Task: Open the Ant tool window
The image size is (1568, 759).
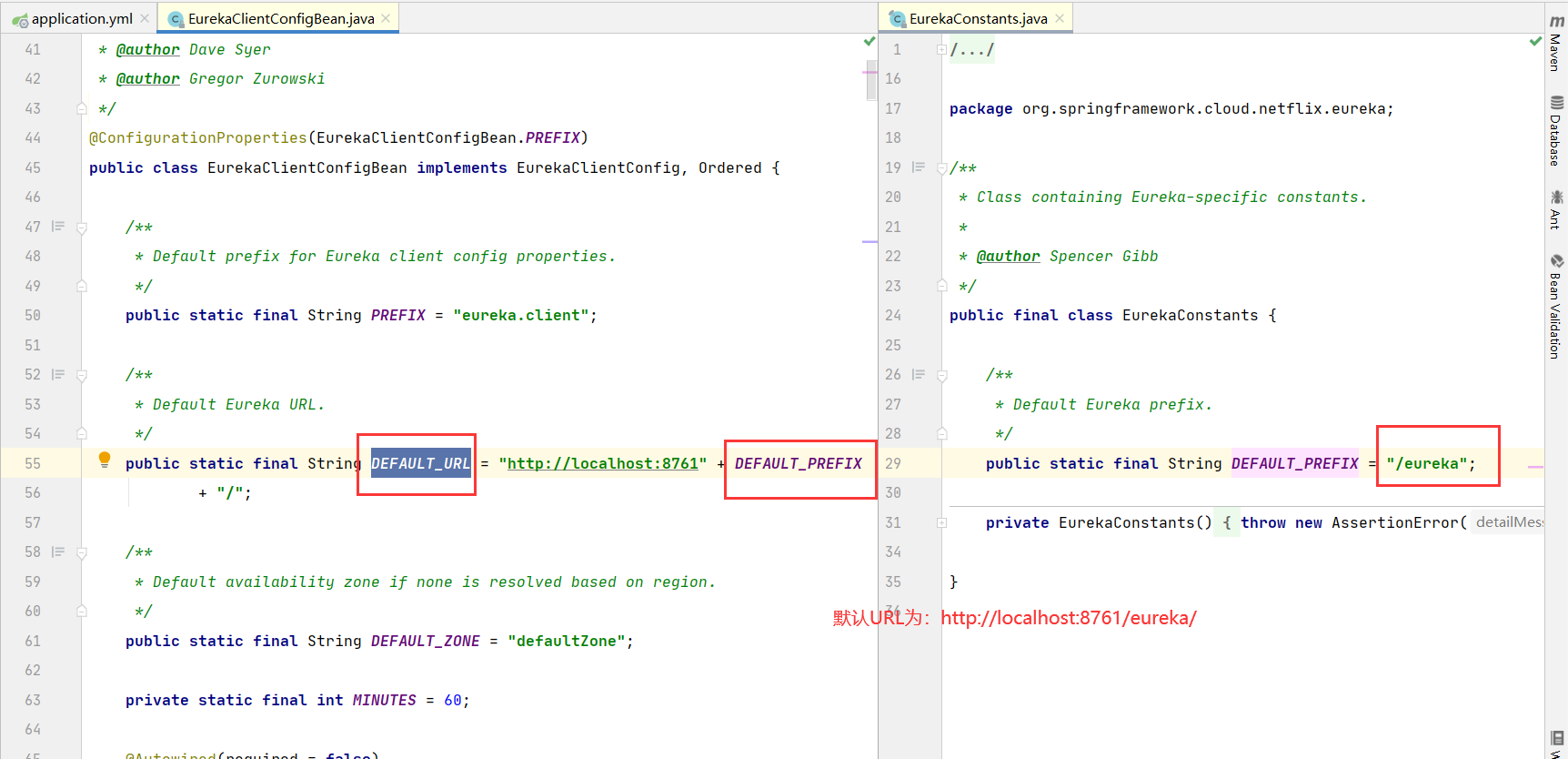Action: (1556, 209)
